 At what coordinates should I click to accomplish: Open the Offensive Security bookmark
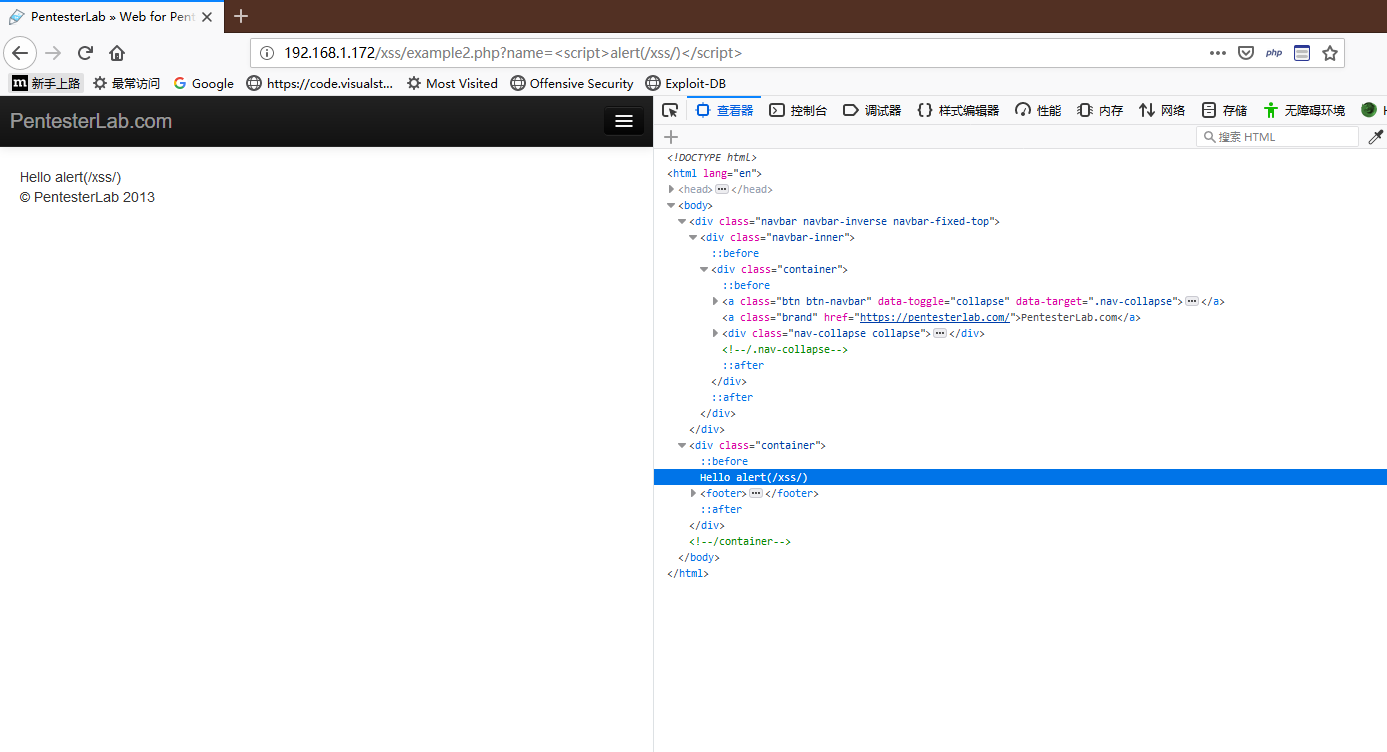571,83
